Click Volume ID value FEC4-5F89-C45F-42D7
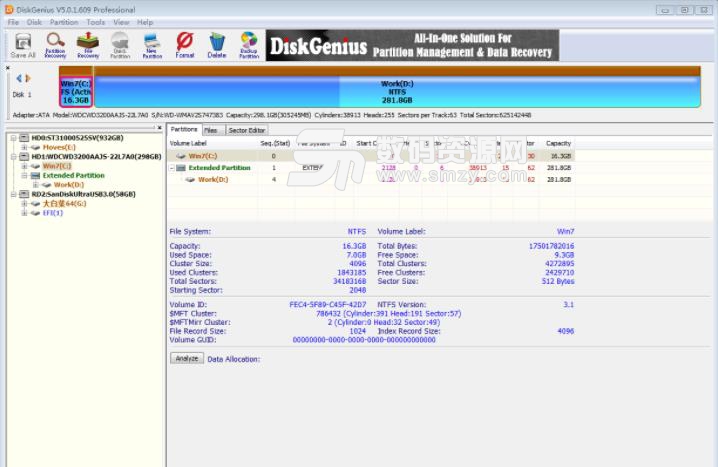Screen dimensions: 718x467 pyautogui.click(x=327, y=304)
